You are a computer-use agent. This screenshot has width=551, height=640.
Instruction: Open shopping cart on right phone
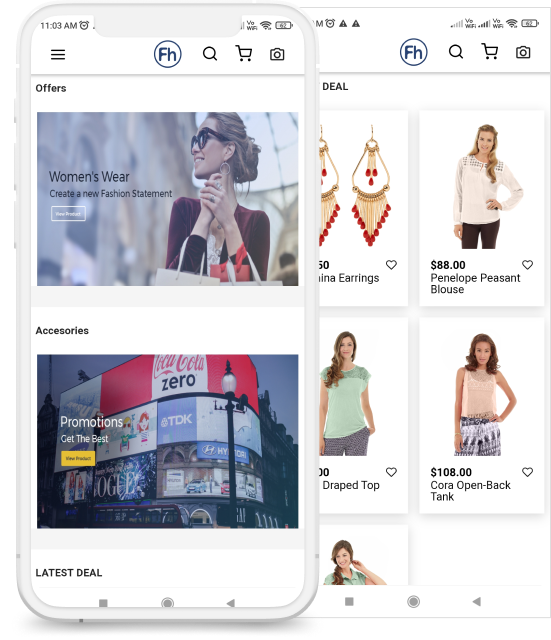click(490, 51)
